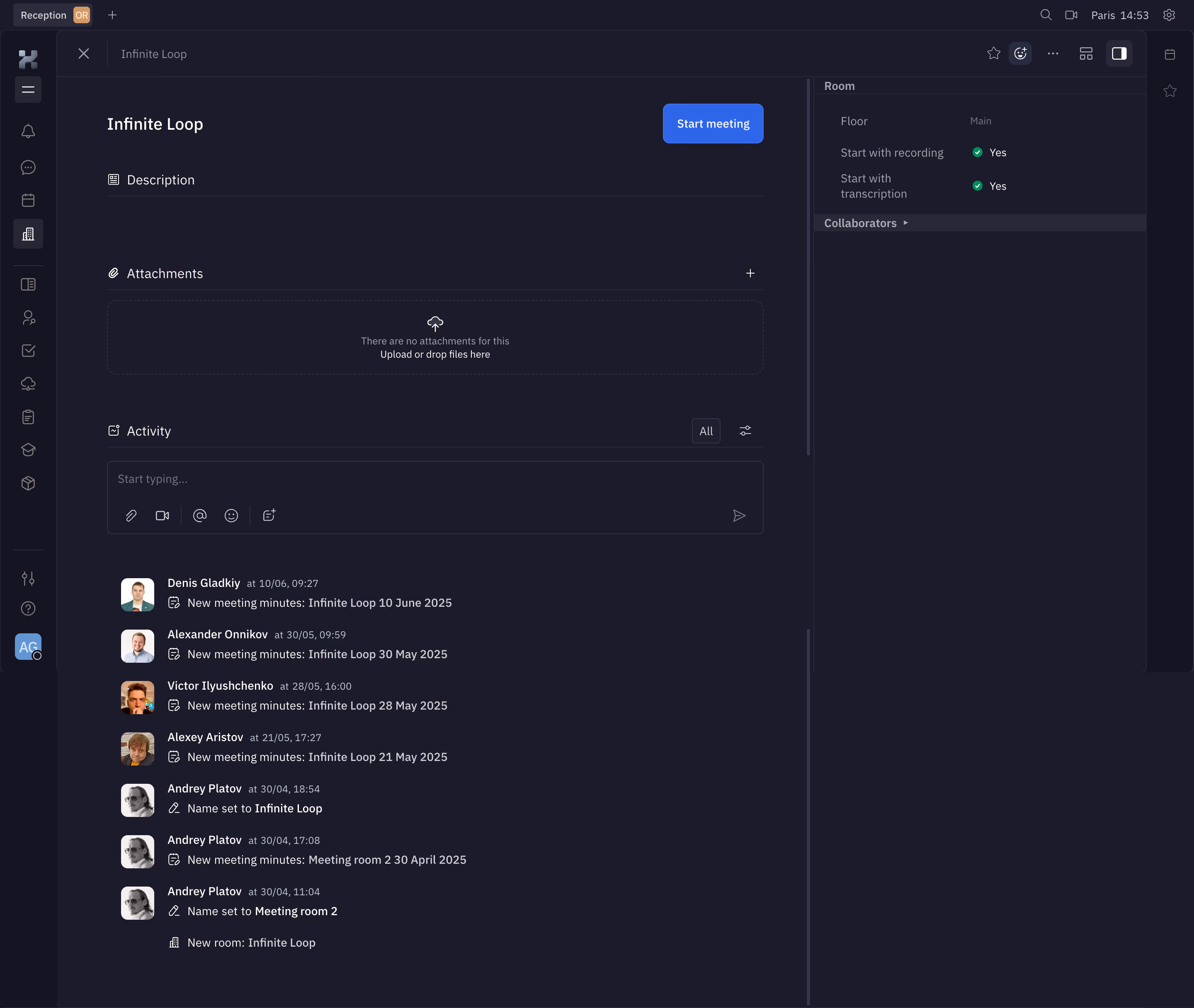The height and width of the screenshot is (1008, 1194).
Task: Send the comment with the arrow icon
Action: (739, 516)
